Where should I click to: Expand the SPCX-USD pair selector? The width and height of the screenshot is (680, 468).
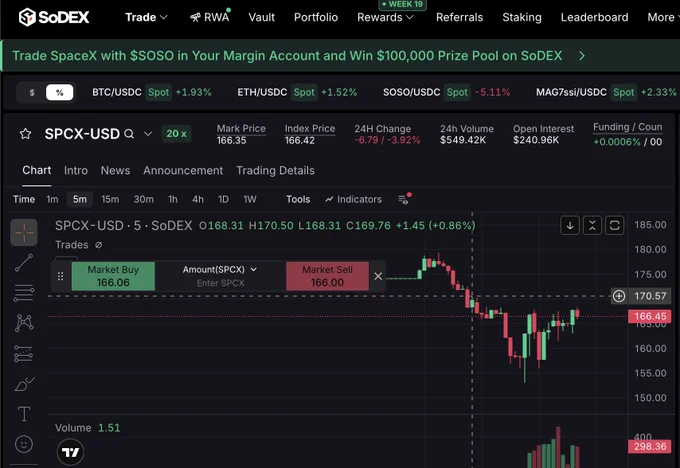(x=148, y=134)
